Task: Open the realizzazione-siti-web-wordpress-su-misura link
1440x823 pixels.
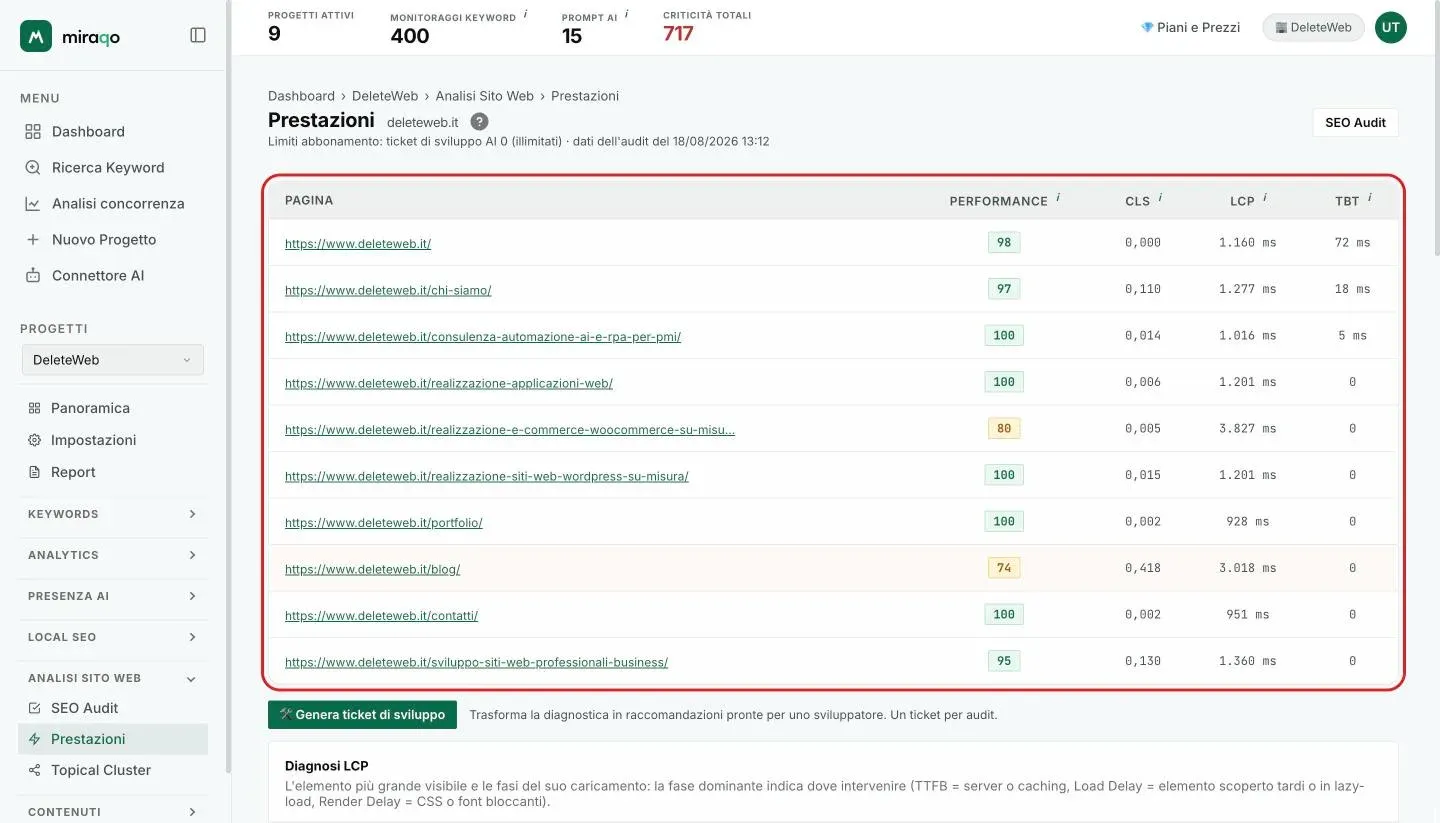Action: [x=487, y=476]
